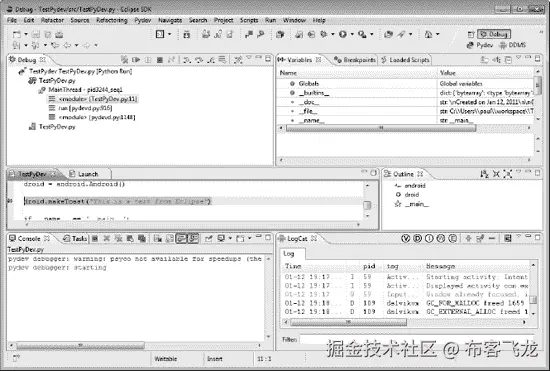Screen dimensions: 550x371
Task: Click the Open Perspective icon
Action: [471, 34]
